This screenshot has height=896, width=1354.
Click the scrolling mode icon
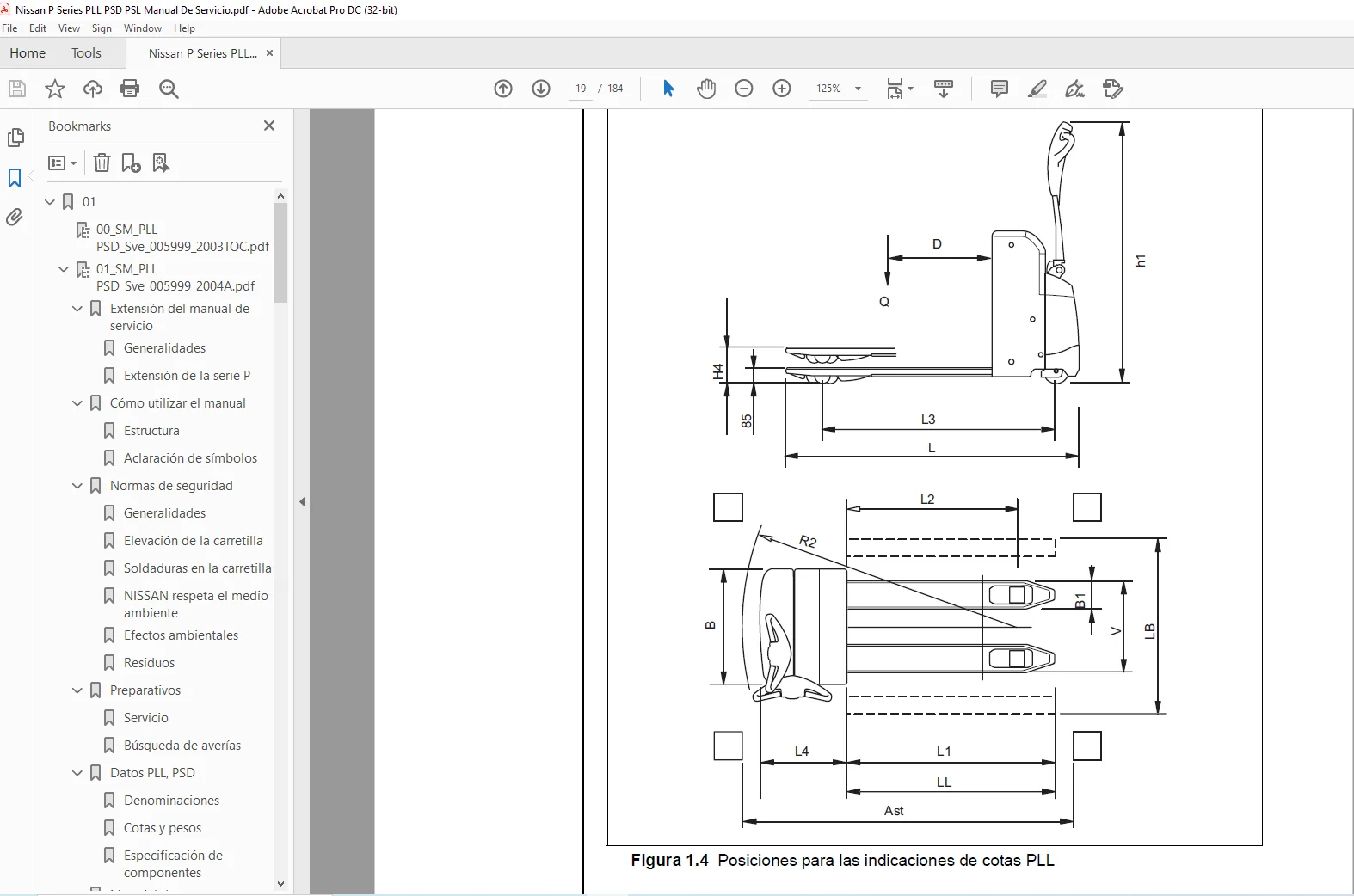(x=944, y=89)
